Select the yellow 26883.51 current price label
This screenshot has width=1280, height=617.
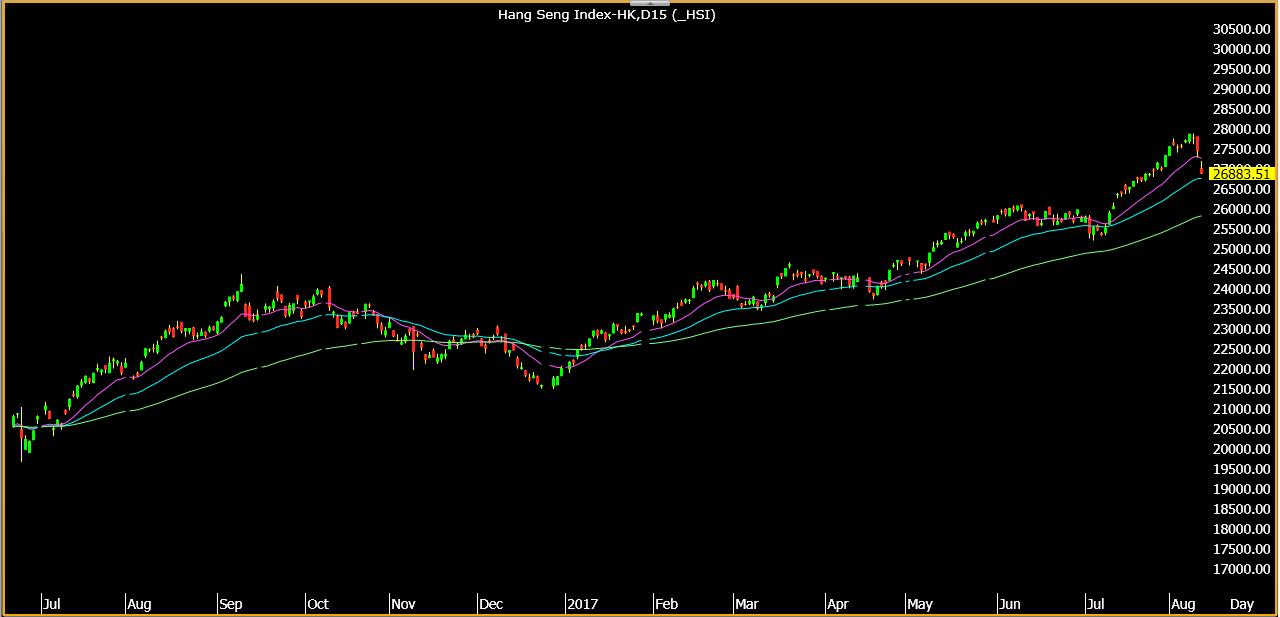point(1240,173)
